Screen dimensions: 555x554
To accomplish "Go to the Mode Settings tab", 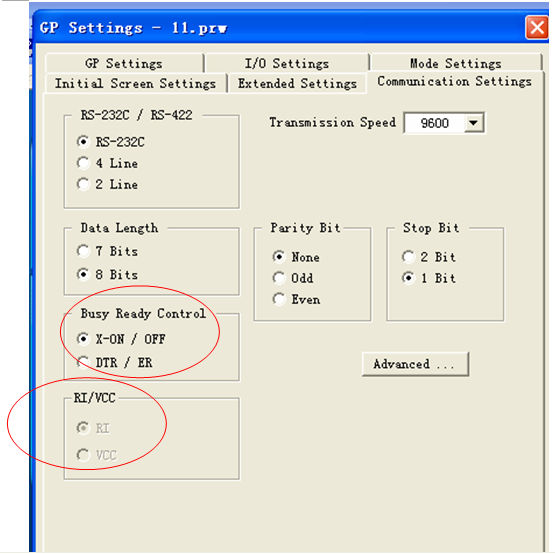I will [x=456, y=63].
